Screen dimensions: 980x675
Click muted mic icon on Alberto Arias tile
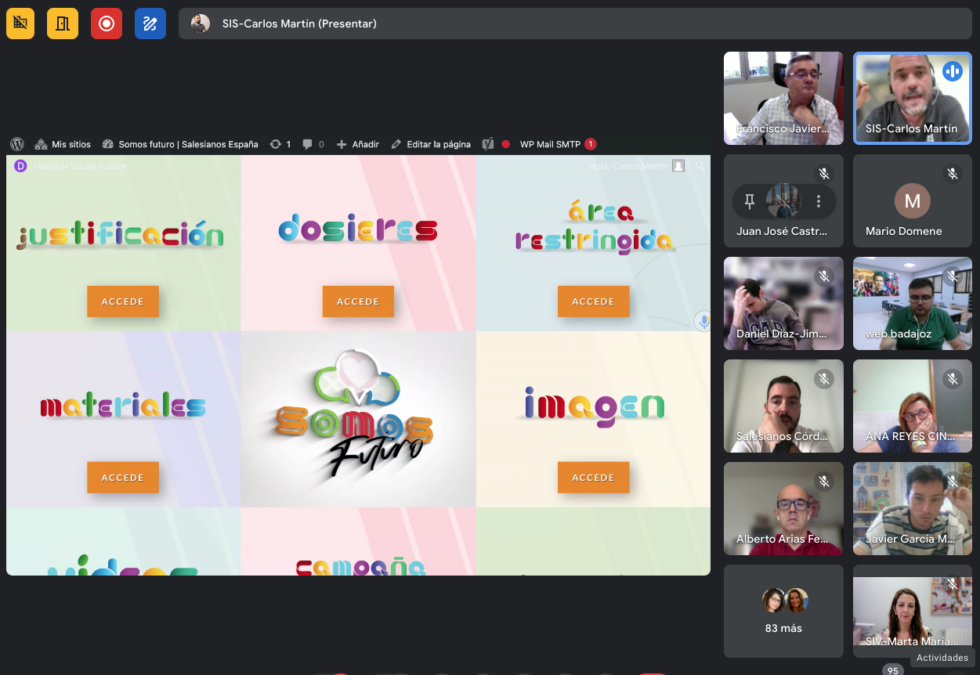[823, 482]
